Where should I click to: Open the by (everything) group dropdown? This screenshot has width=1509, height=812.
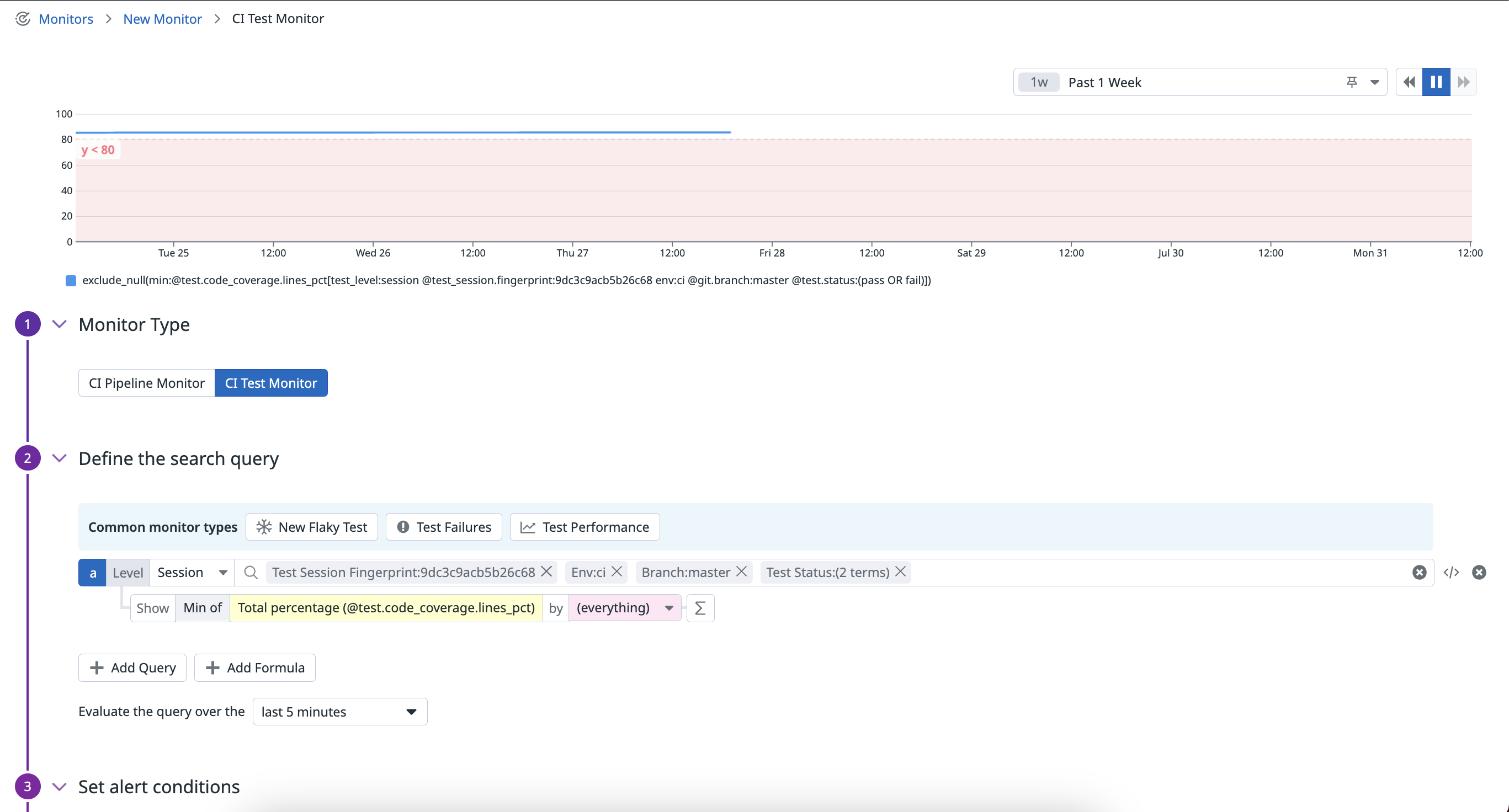(624, 608)
